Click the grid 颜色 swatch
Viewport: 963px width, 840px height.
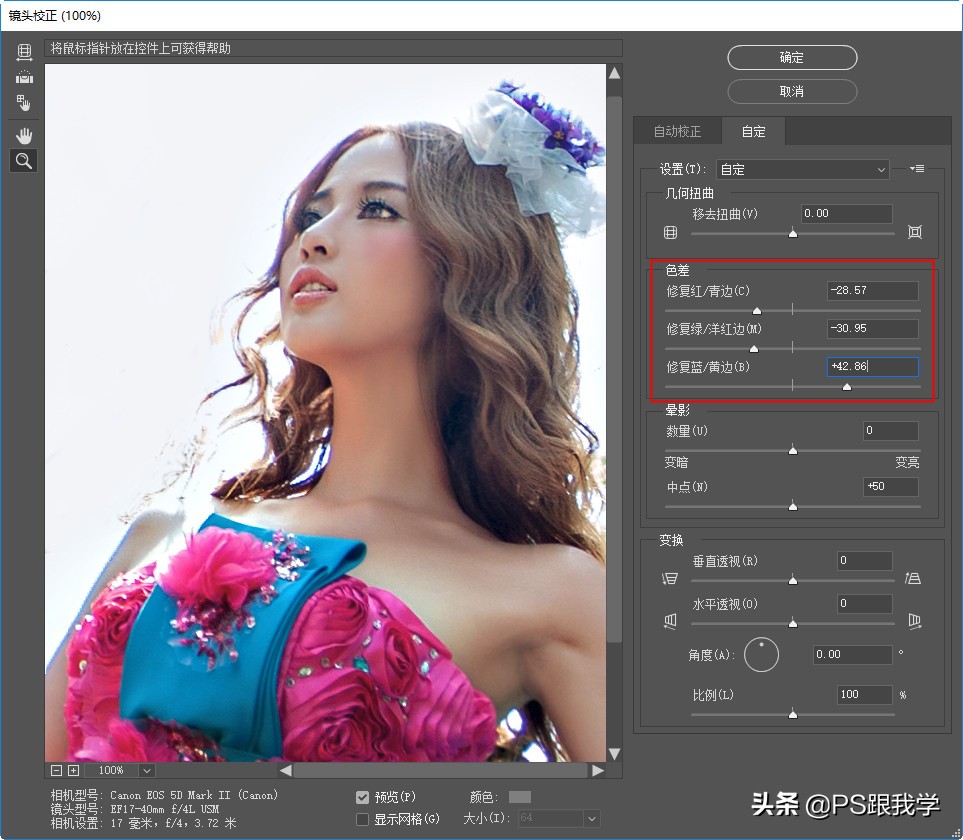coord(520,797)
